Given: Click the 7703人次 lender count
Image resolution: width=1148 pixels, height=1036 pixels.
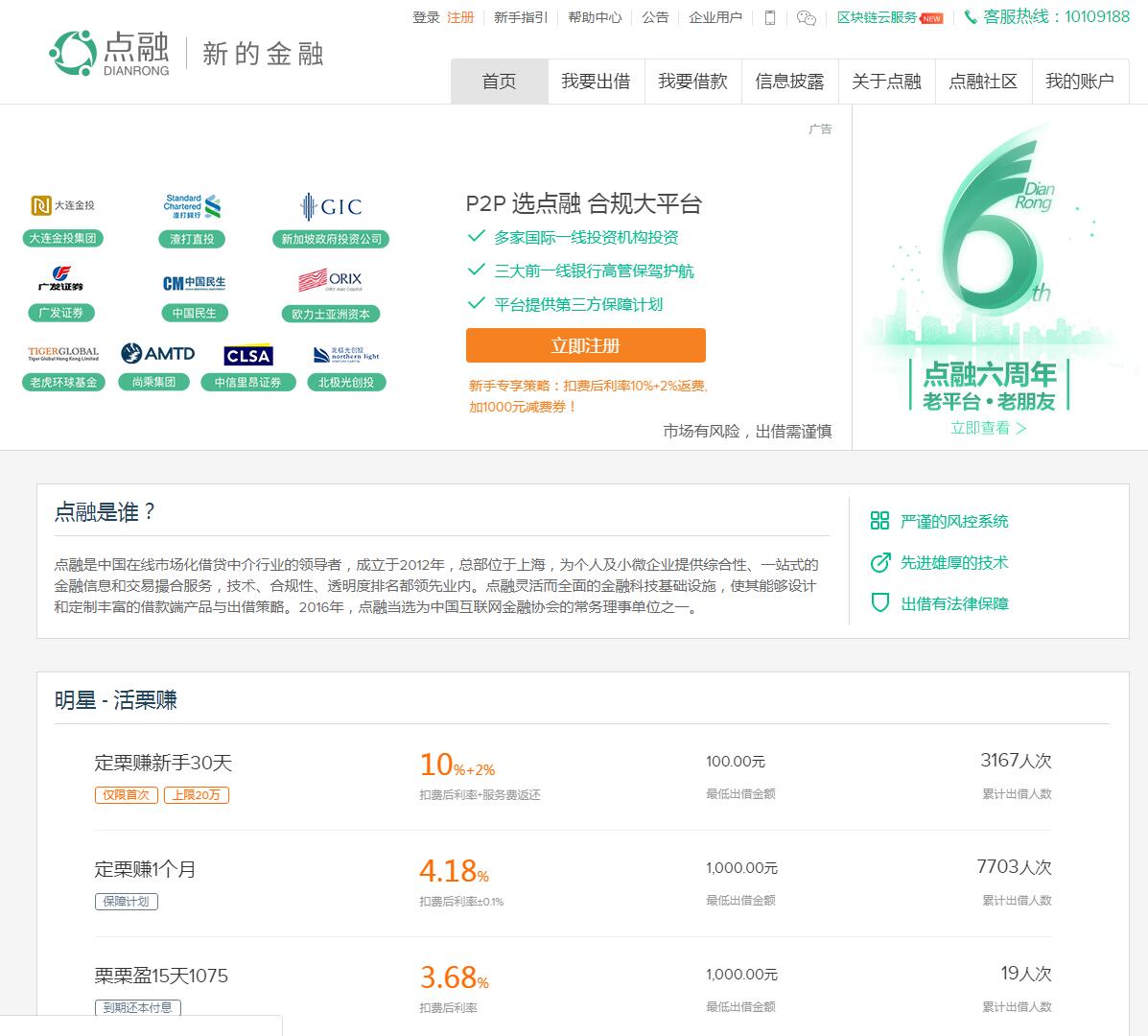Looking at the screenshot, I should [1014, 867].
